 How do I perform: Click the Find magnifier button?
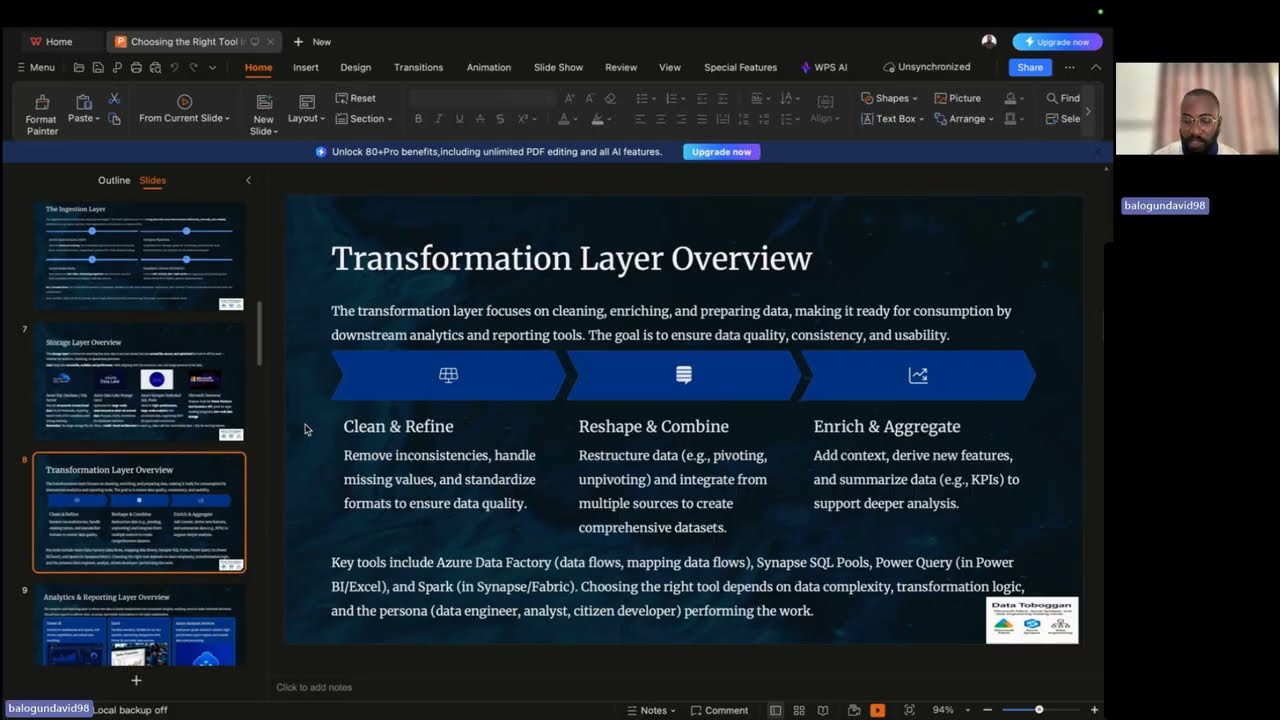1063,98
